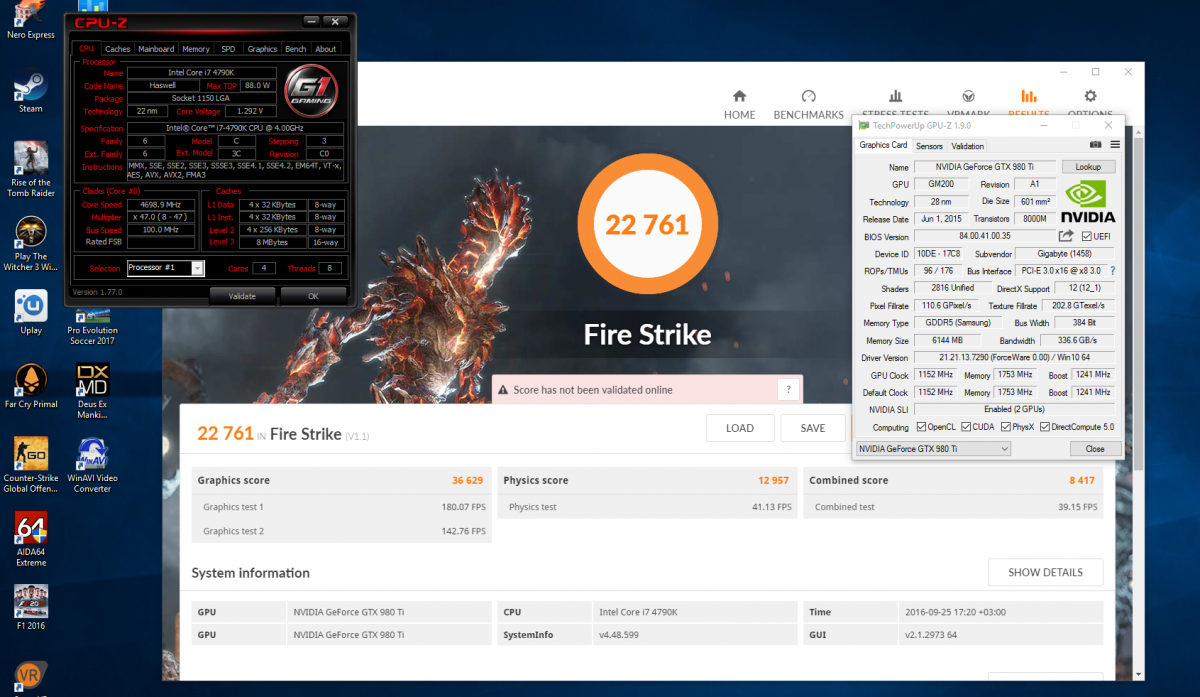Toggle the OpenCL checkbox
This screenshot has height=697, width=1200.
point(920,427)
